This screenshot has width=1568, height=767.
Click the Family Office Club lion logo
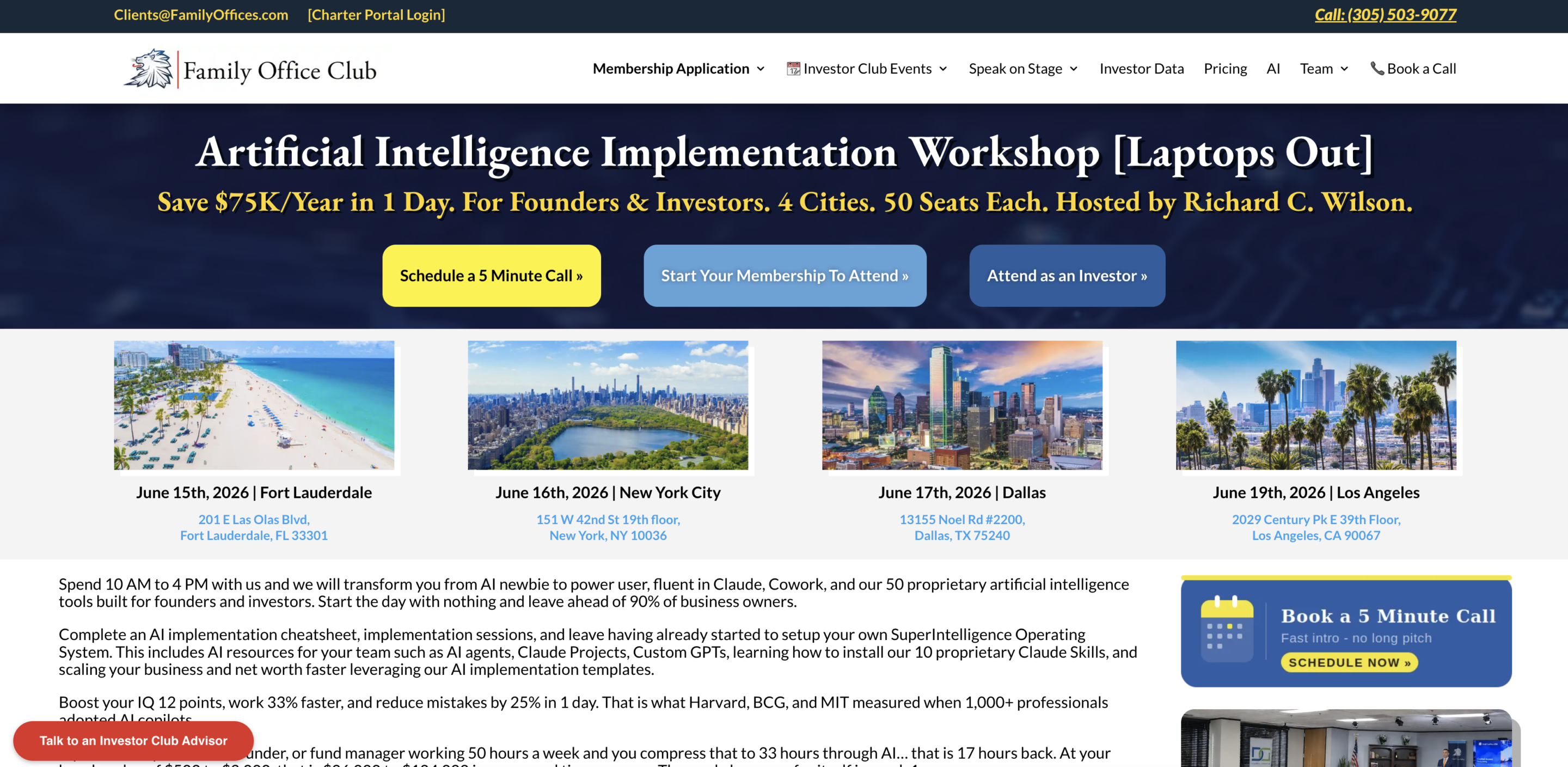(x=149, y=69)
